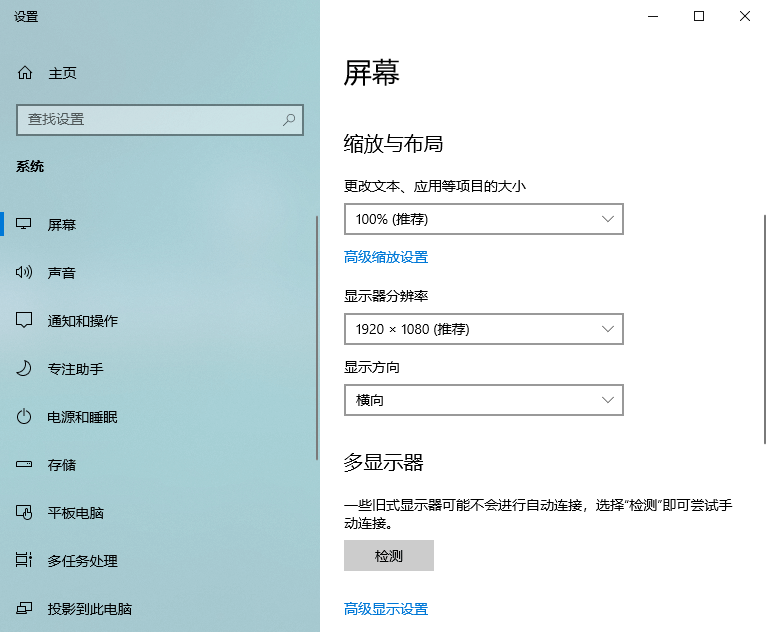Click the 通知和操作 notification icon

[25, 321]
